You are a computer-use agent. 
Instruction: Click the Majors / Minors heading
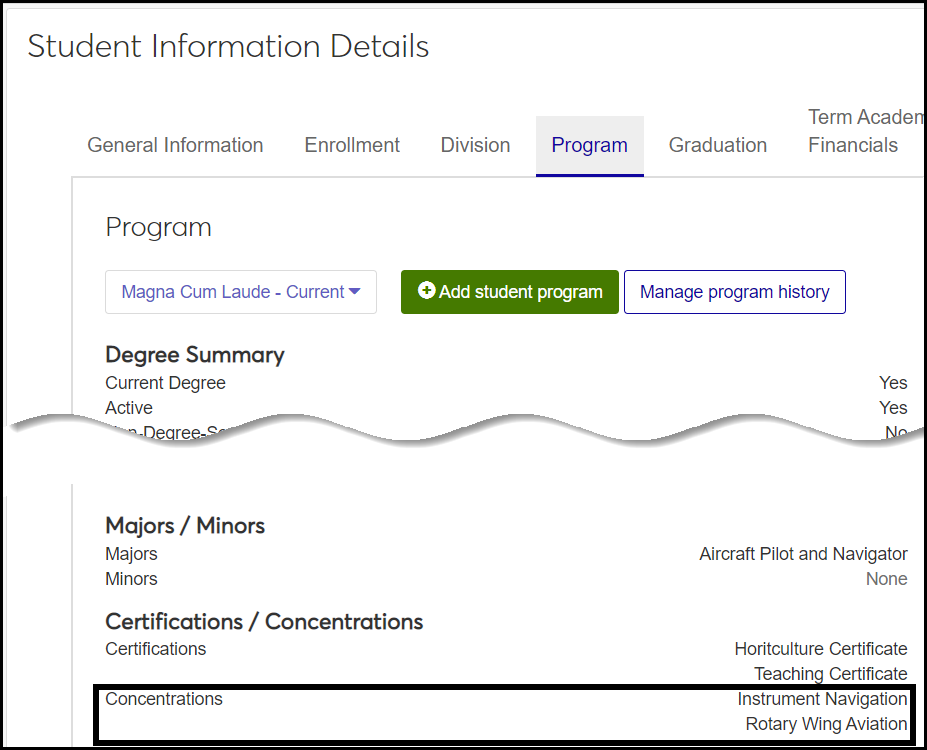[x=184, y=526]
